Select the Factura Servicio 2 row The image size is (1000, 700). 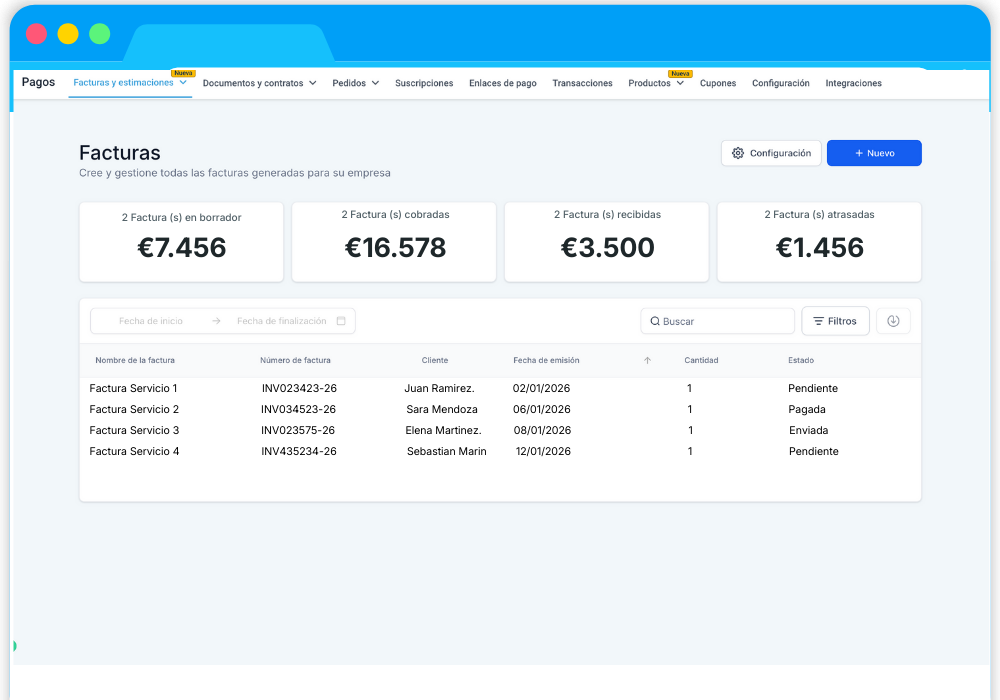(134, 409)
